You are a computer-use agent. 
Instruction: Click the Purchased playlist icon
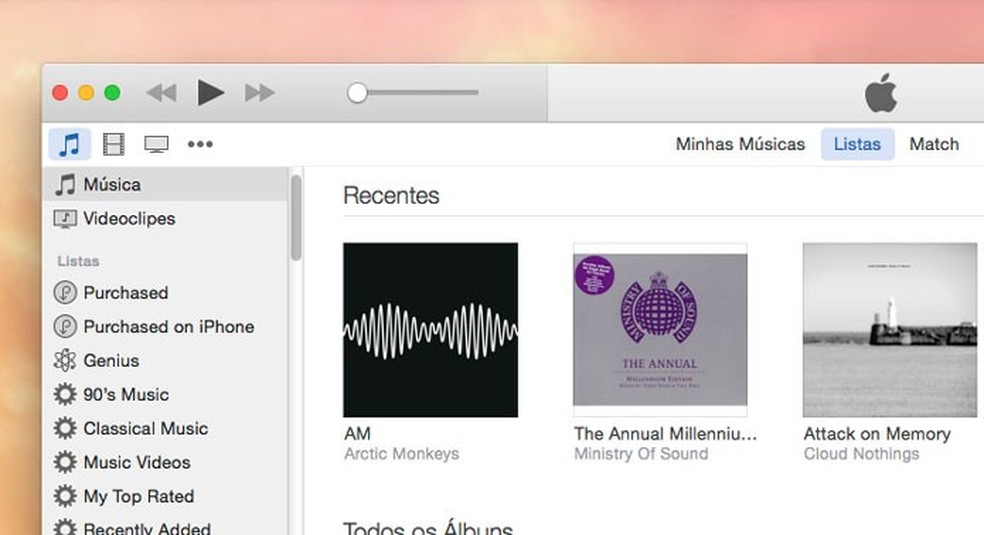pos(65,292)
